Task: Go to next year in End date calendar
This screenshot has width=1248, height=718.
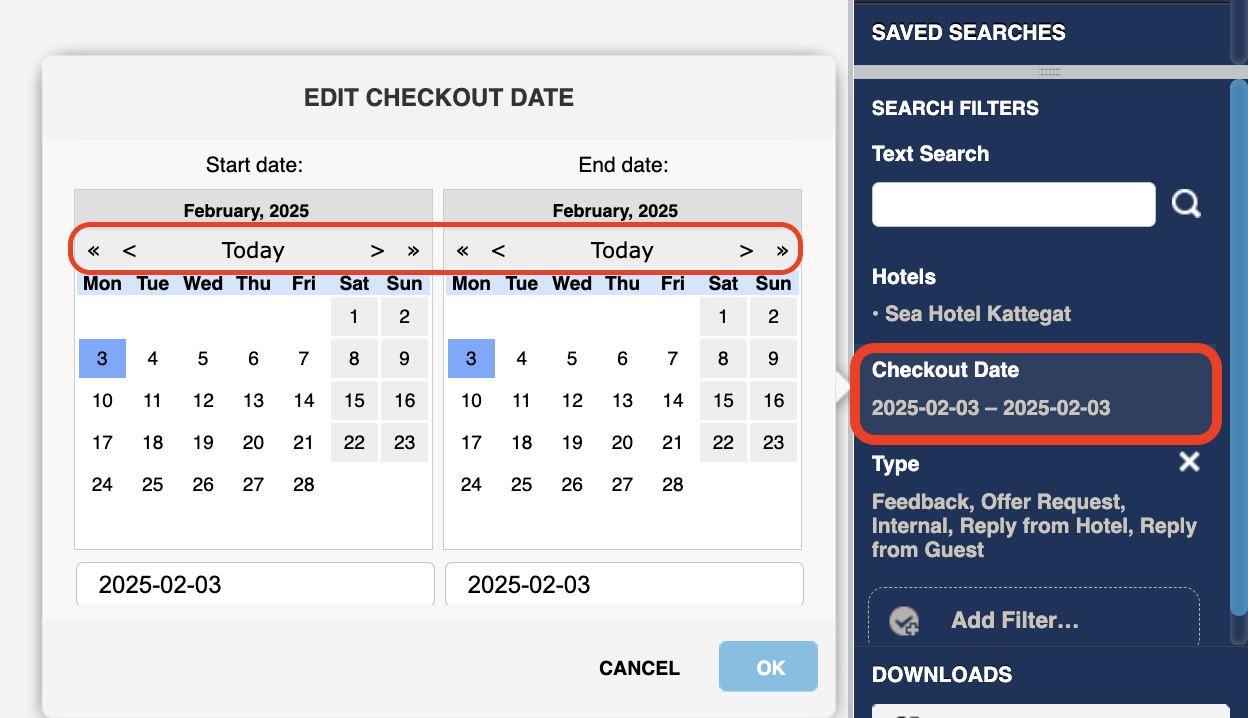Action: (x=782, y=250)
